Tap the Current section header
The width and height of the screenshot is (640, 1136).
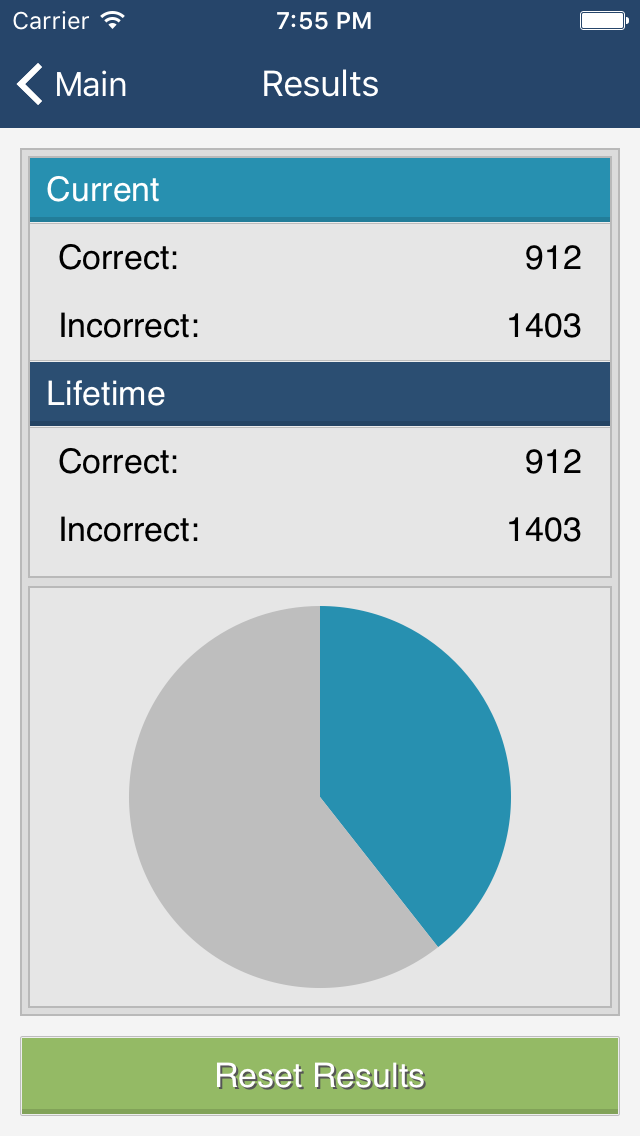click(320, 189)
